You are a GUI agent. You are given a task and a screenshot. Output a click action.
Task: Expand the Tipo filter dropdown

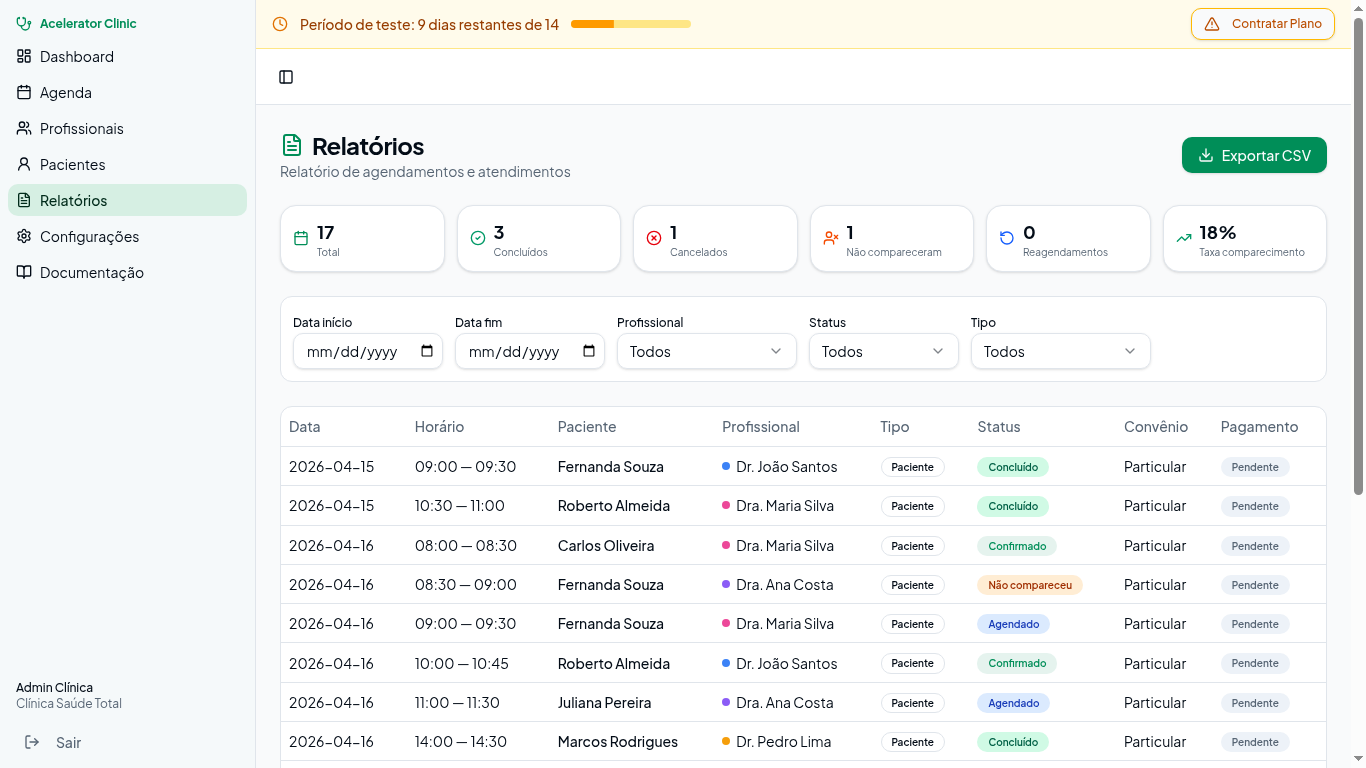tap(1060, 351)
